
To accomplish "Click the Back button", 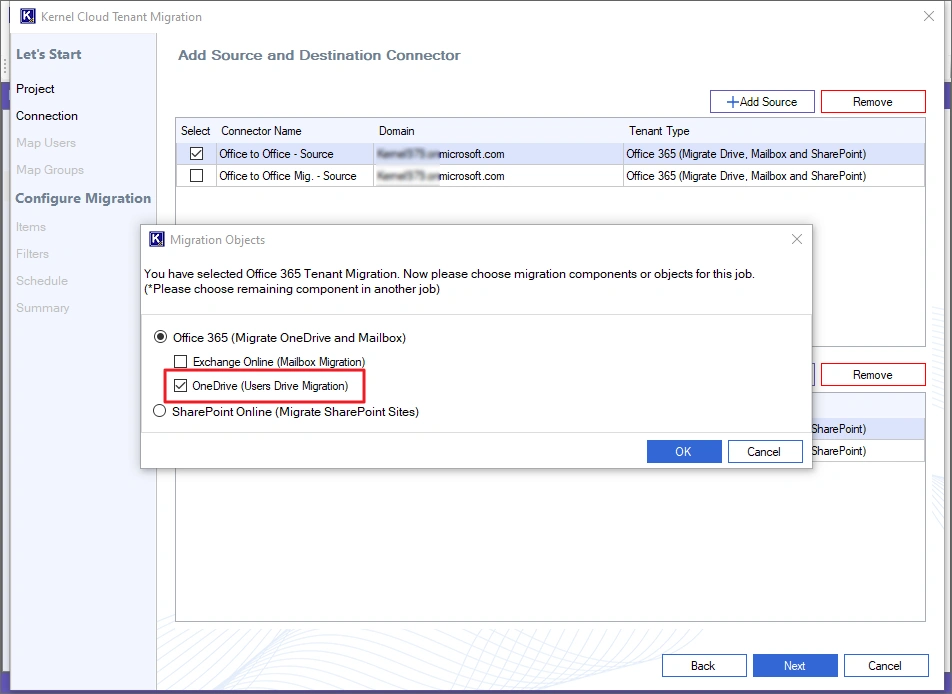I will click(x=704, y=665).
